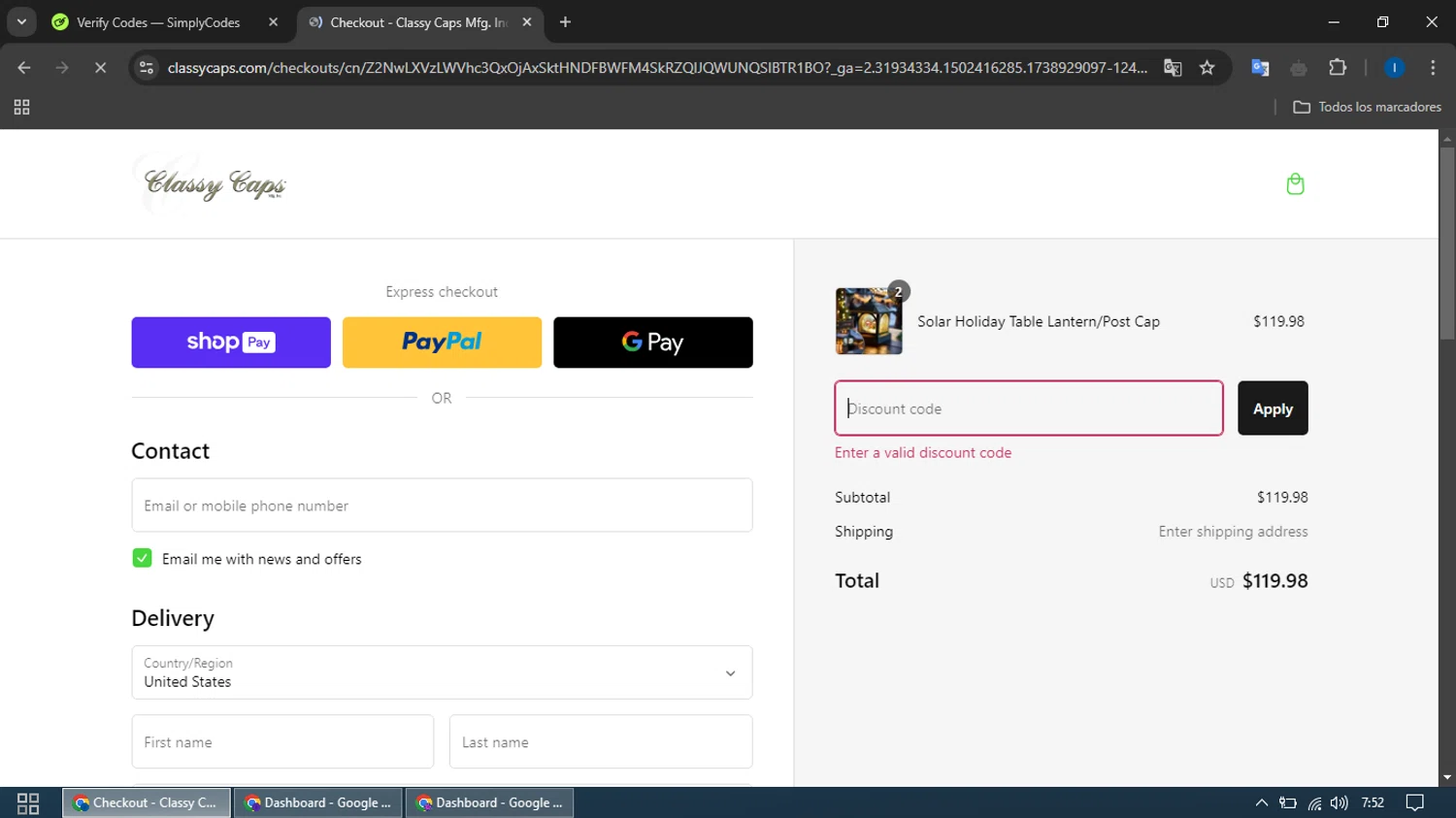Open the apps grid in bookmarks bar

21,107
